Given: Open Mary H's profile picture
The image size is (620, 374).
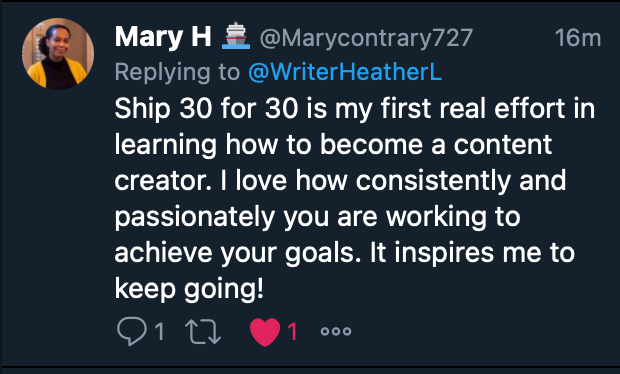Looking at the screenshot, I should [x=58, y=54].
